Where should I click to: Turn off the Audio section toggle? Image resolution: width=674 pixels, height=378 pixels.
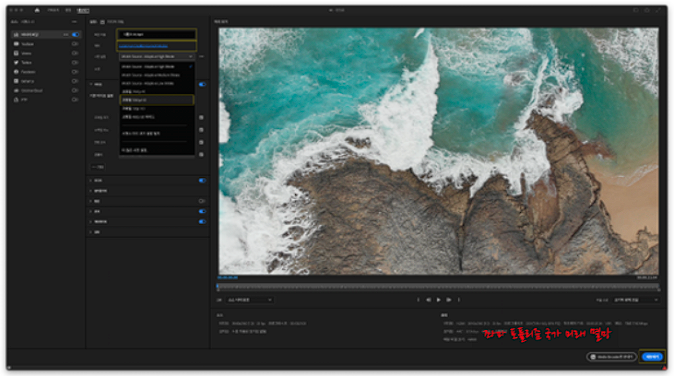tap(202, 181)
